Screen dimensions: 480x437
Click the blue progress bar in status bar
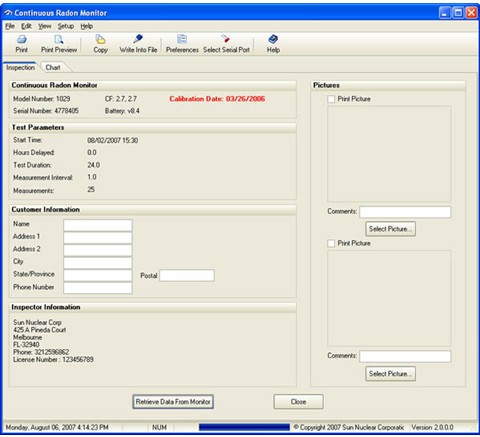(x=244, y=427)
